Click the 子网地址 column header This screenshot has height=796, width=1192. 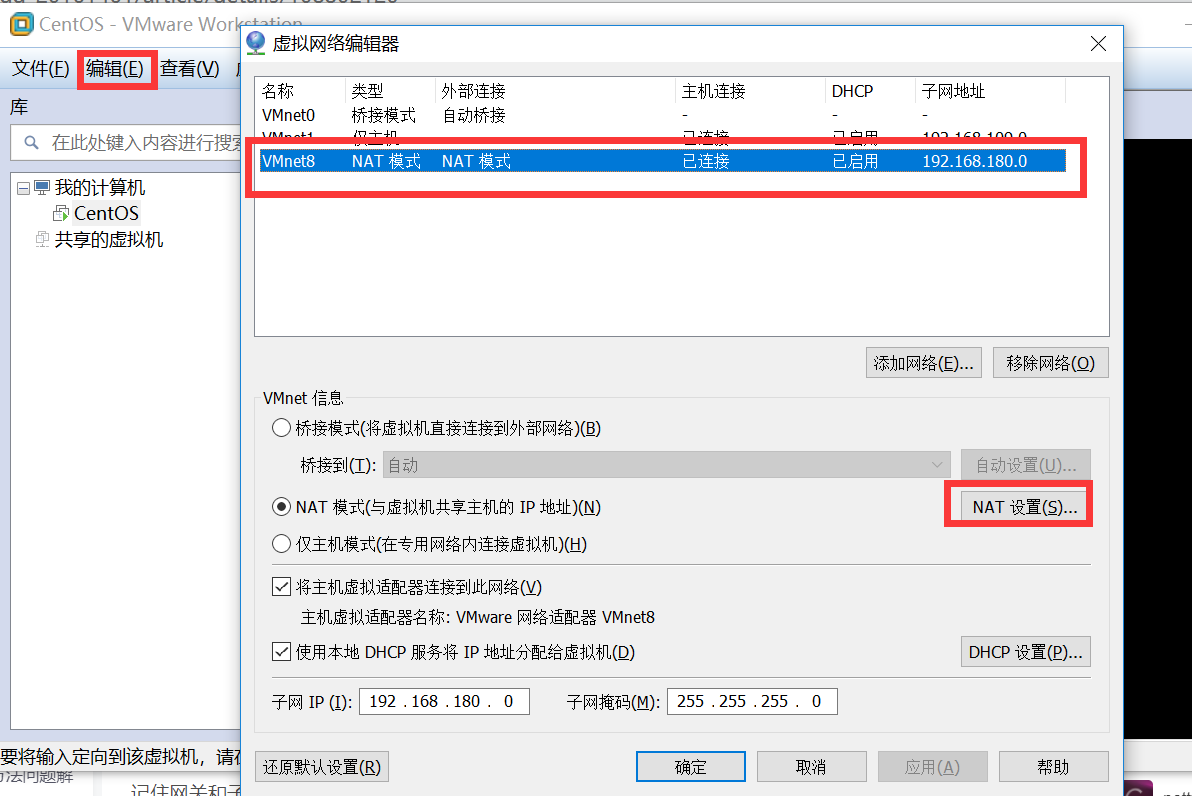[x=991, y=91]
